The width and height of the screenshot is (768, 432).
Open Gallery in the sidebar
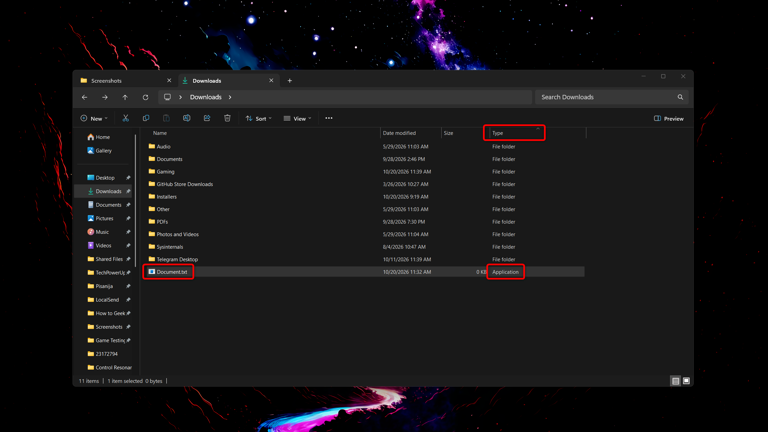103,150
